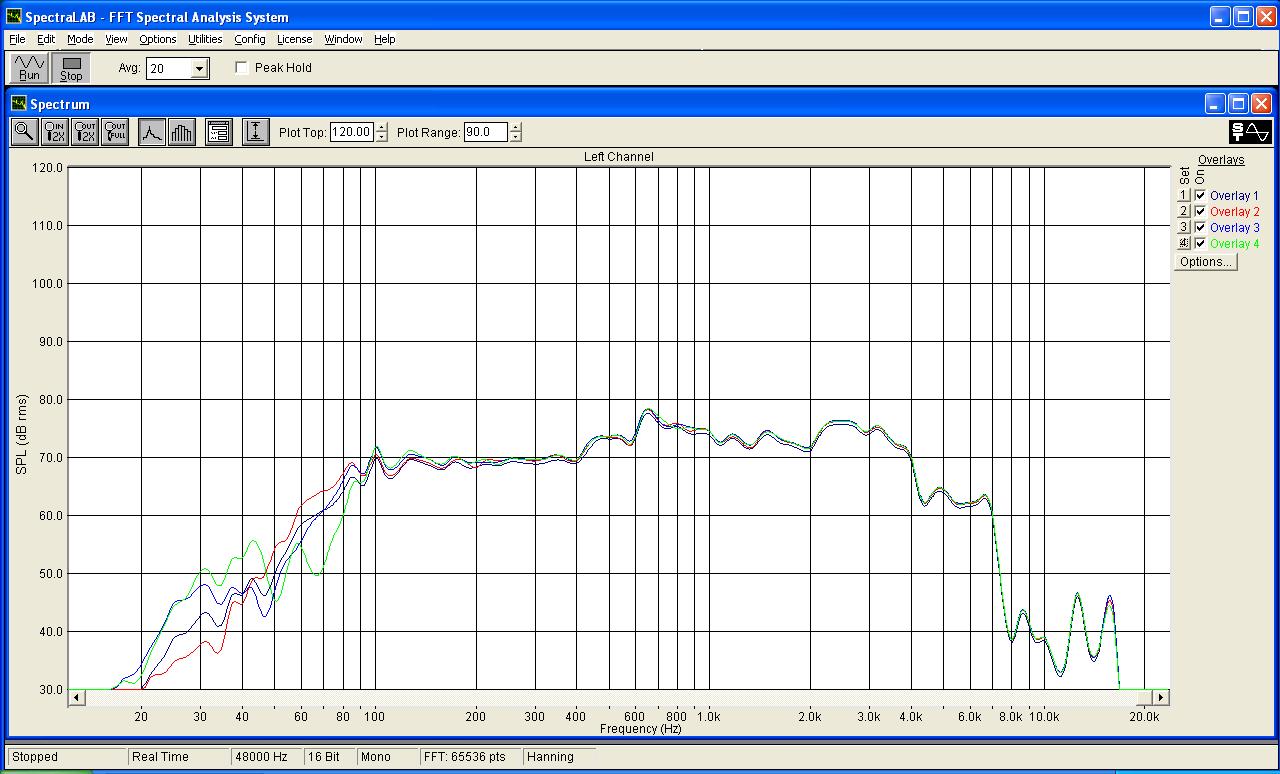Click right arrow of frequency scrollbar
Viewport: 1280px width, 774px height.
pos(1160,697)
